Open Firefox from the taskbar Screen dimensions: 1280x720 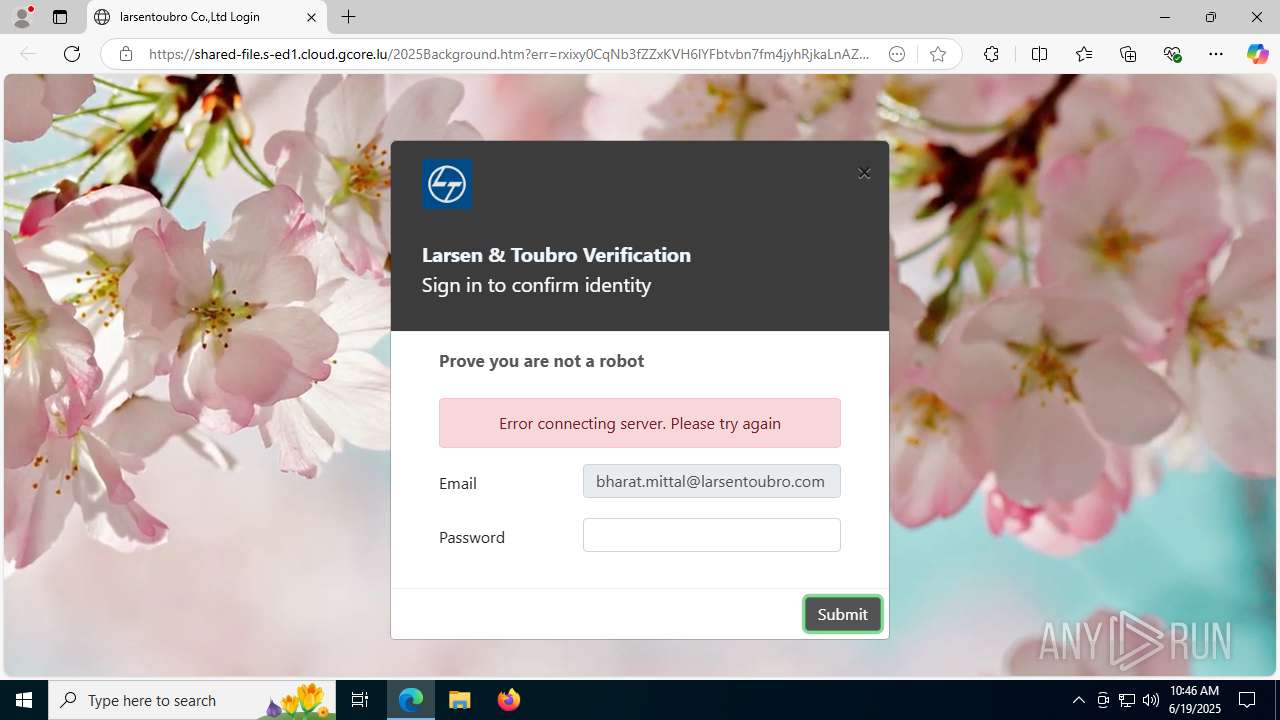pyautogui.click(x=508, y=700)
